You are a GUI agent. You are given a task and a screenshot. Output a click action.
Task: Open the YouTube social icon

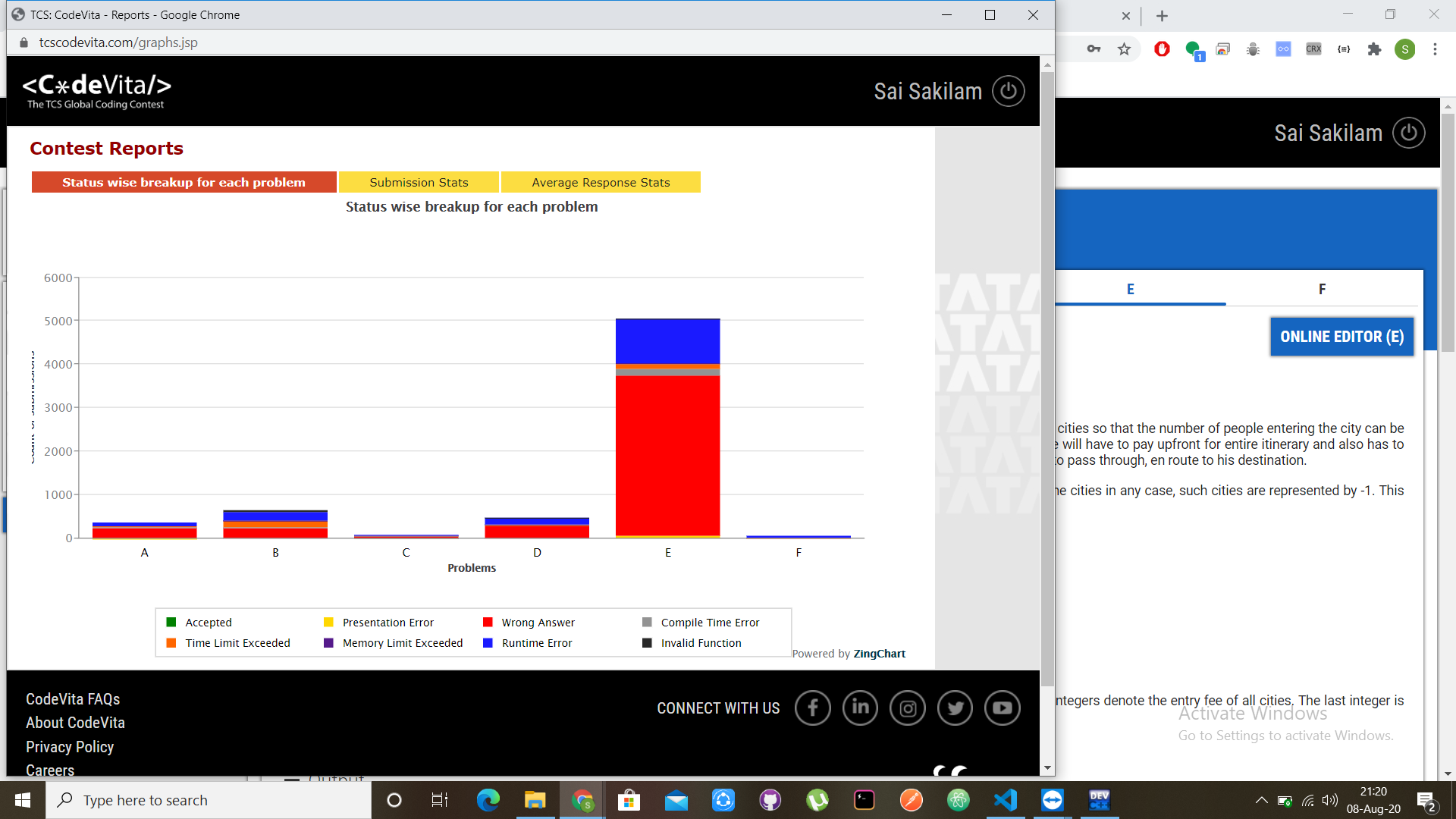1002,708
